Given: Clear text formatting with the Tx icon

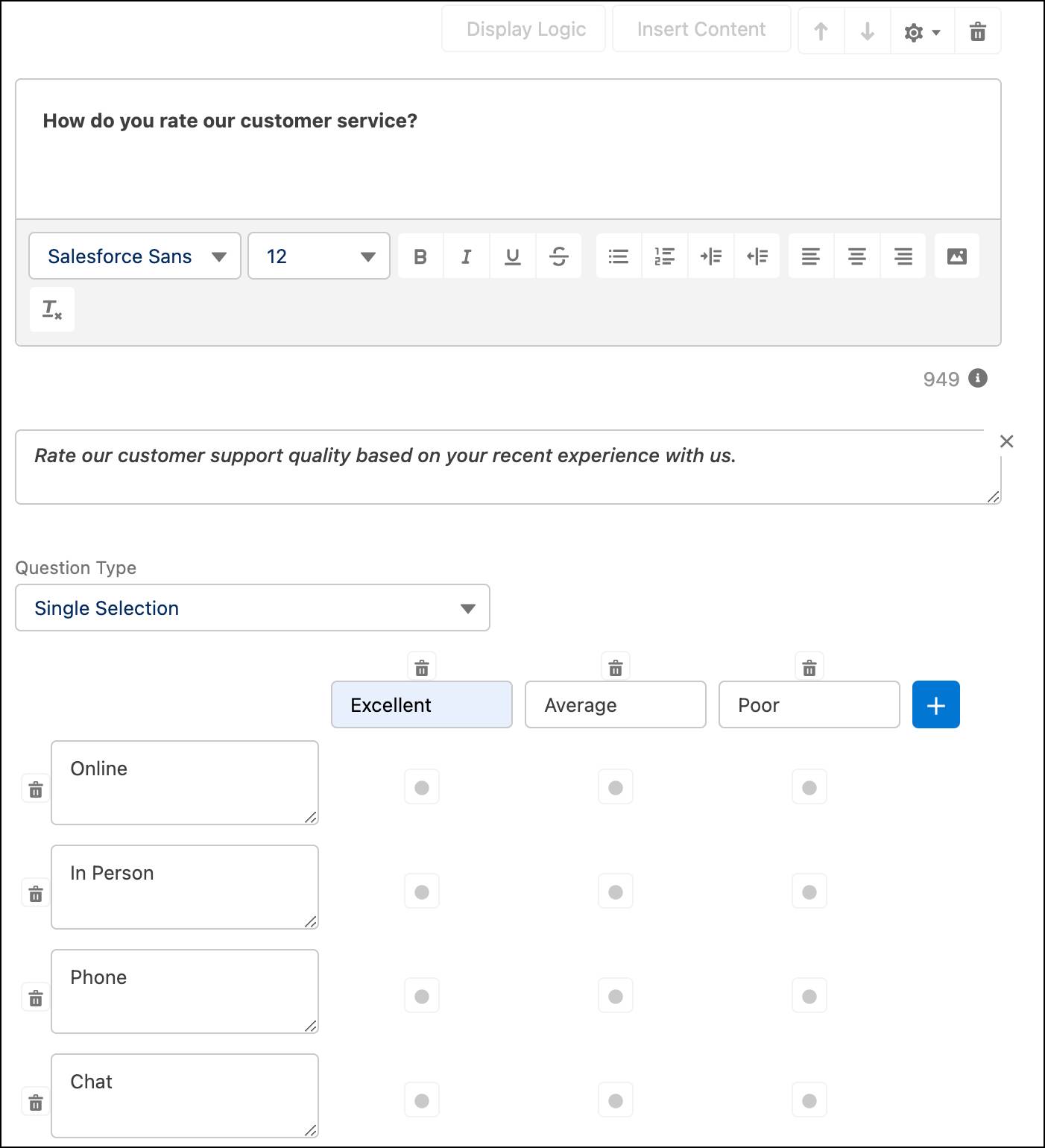Looking at the screenshot, I should [x=51, y=309].
